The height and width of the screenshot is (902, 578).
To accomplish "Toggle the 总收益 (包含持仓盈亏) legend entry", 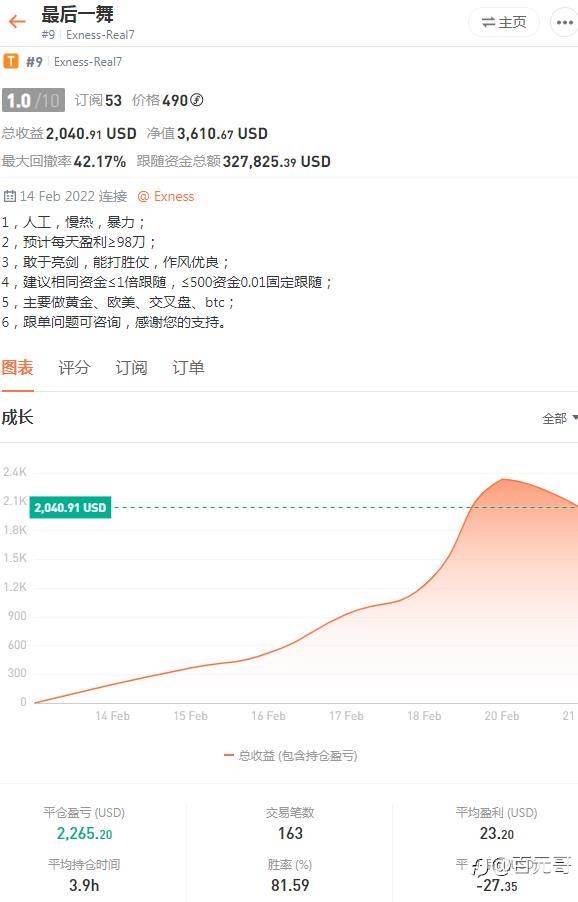I will pyautogui.click(x=290, y=755).
